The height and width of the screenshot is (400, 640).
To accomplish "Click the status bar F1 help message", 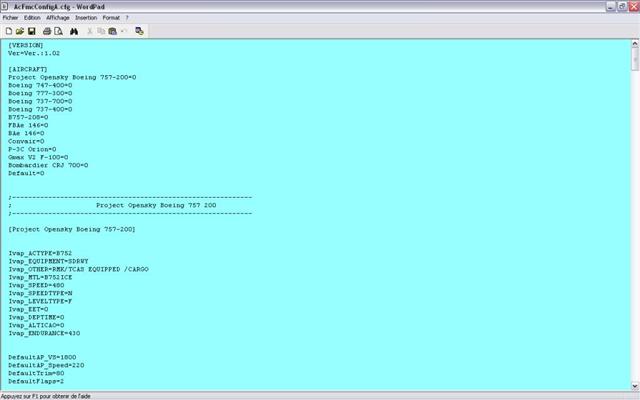I will [x=46, y=396].
